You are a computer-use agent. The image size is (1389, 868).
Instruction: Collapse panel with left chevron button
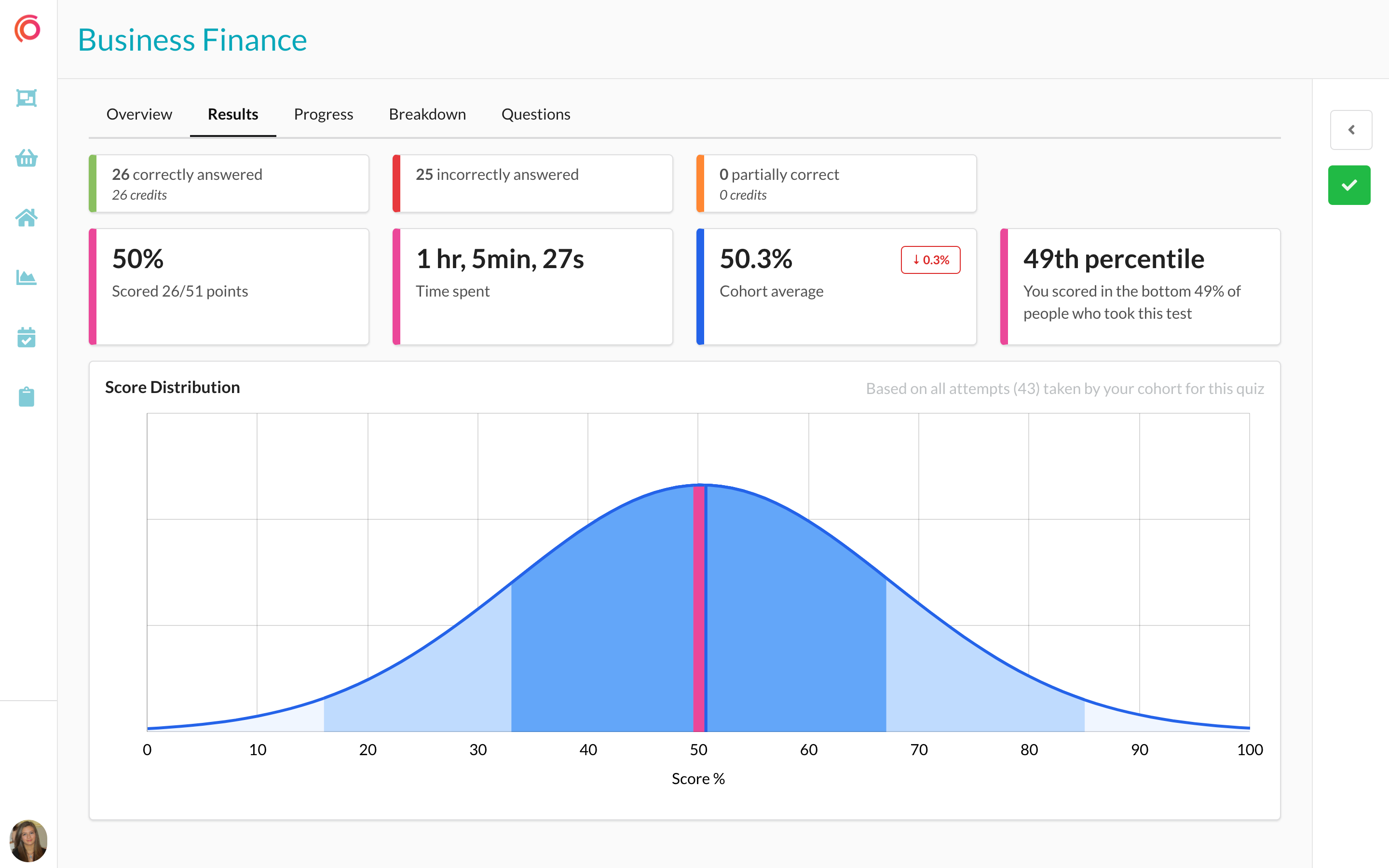[1351, 130]
